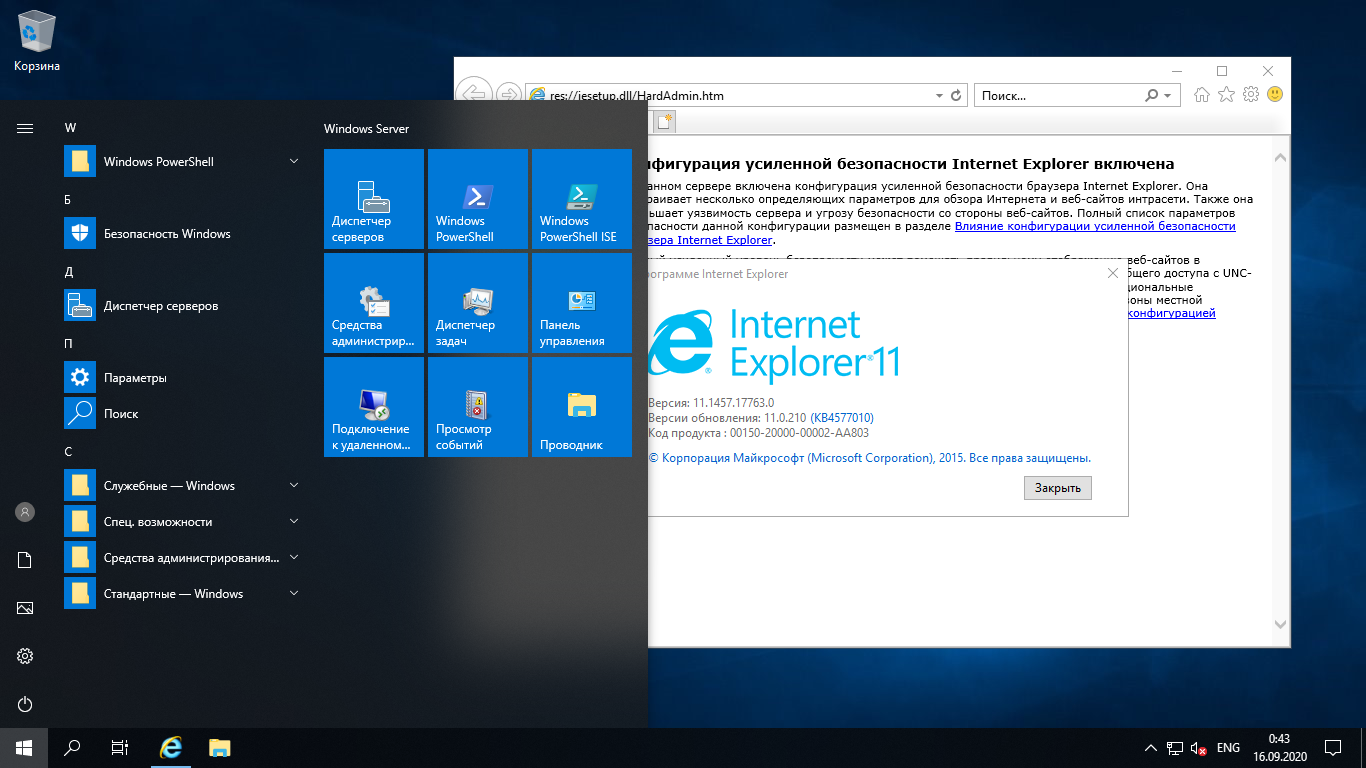1366x768 pixels.
Task: Click the Microsoft Corporation copyright link
Action: 869,458
